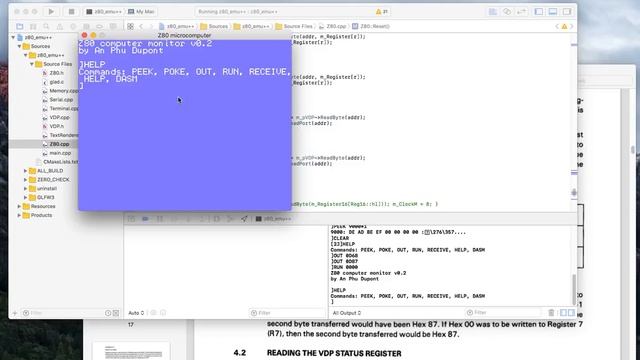Click Z80.cpp in the jump bar

[x=333, y=26]
